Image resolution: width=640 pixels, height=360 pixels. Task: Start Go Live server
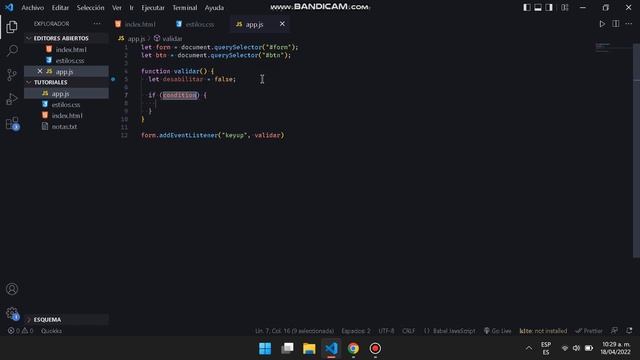pyautogui.click(x=498, y=331)
